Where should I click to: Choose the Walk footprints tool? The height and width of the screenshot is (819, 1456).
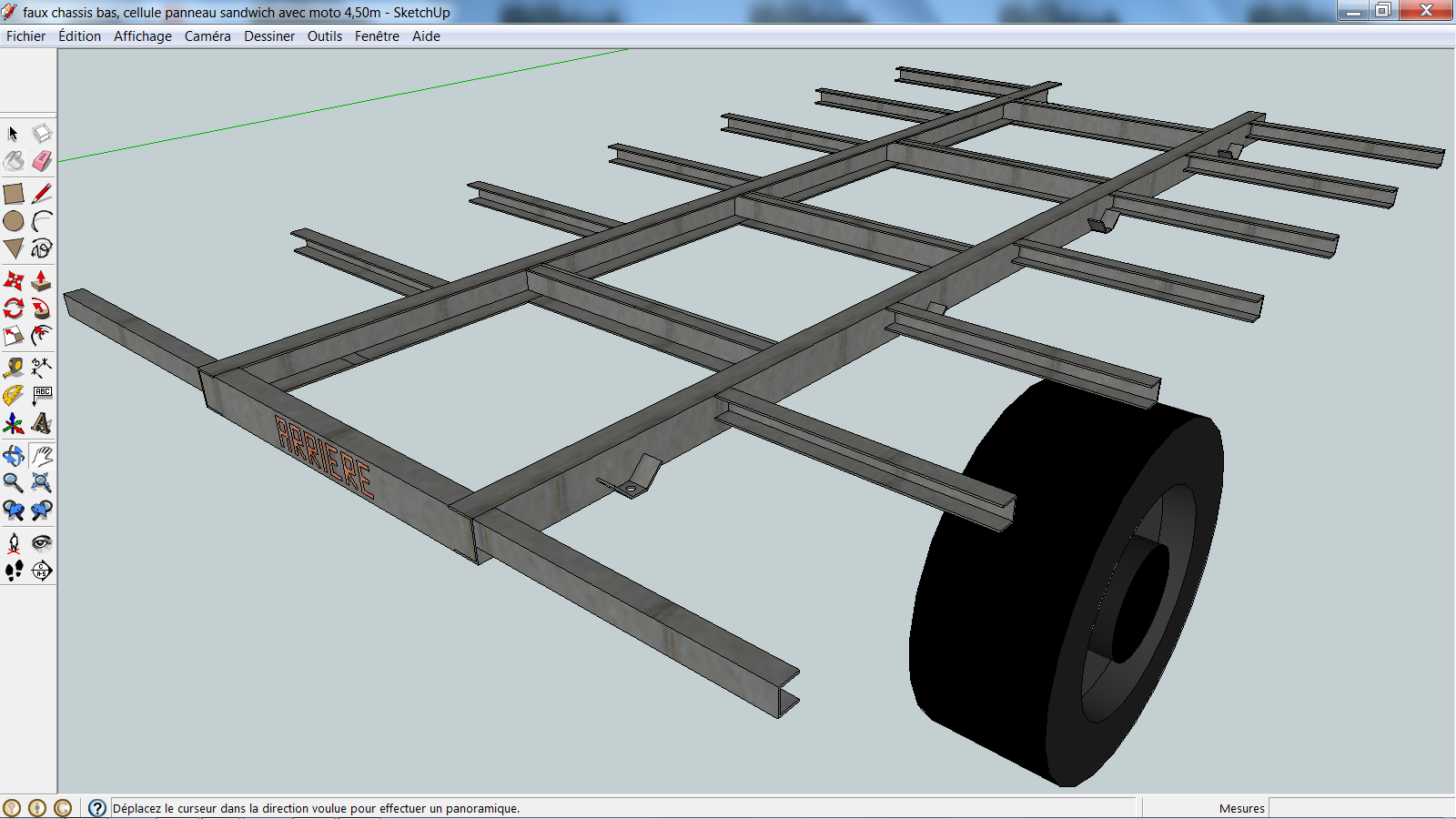[x=14, y=571]
